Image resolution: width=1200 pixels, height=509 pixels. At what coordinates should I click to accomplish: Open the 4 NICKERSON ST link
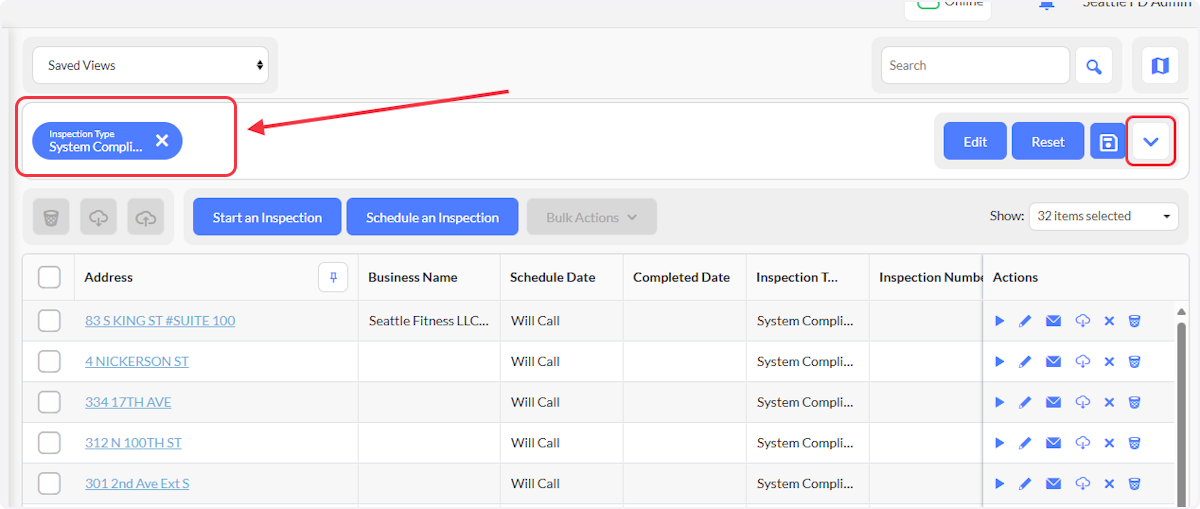point(137,361)
